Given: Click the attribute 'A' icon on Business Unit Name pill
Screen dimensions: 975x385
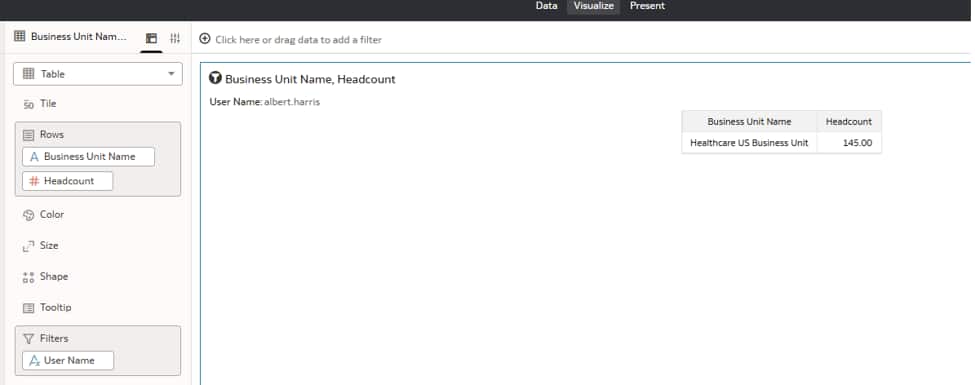Looking at the screenshot, I should (x=34, y=157).
